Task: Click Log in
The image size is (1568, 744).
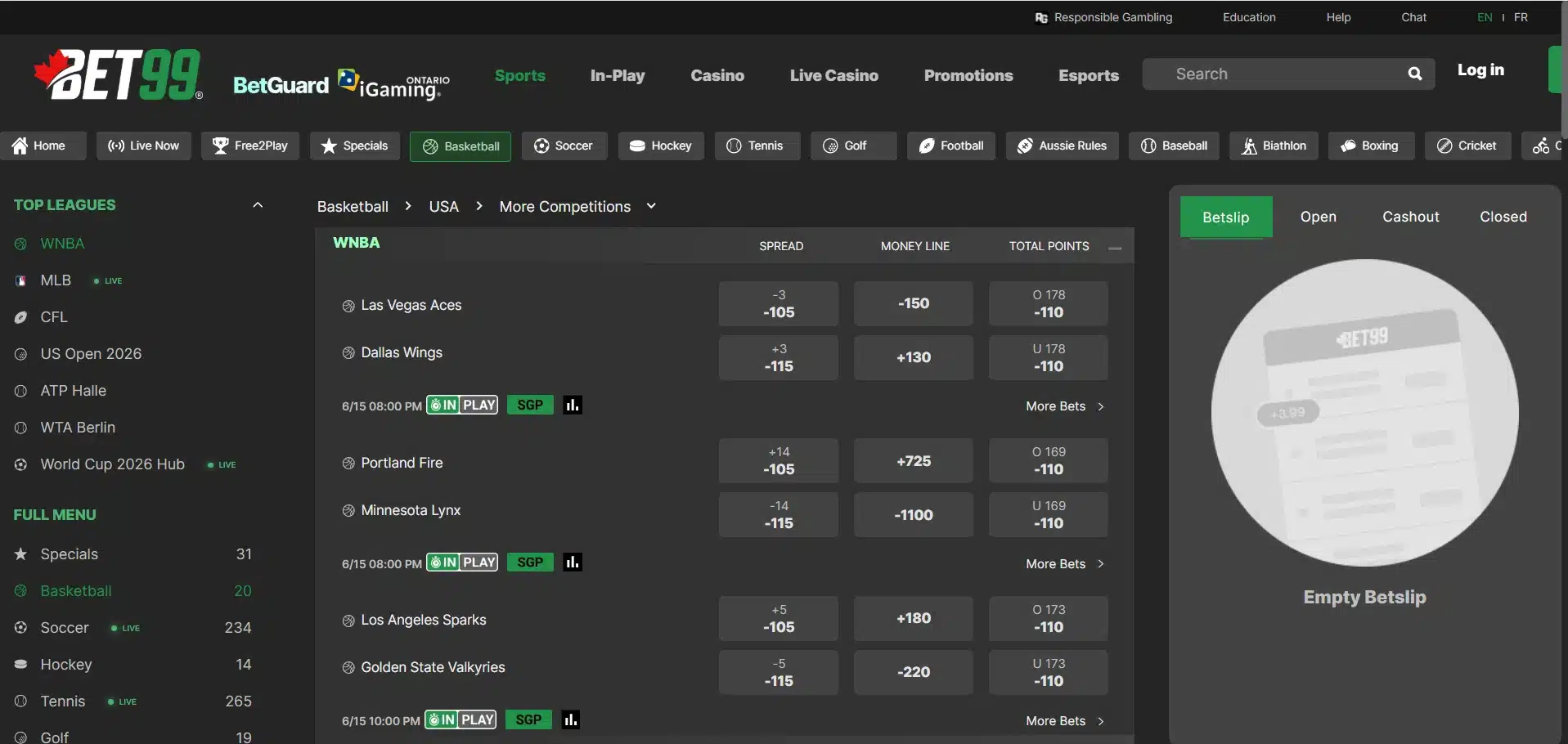Action: tap(1480, 70)
